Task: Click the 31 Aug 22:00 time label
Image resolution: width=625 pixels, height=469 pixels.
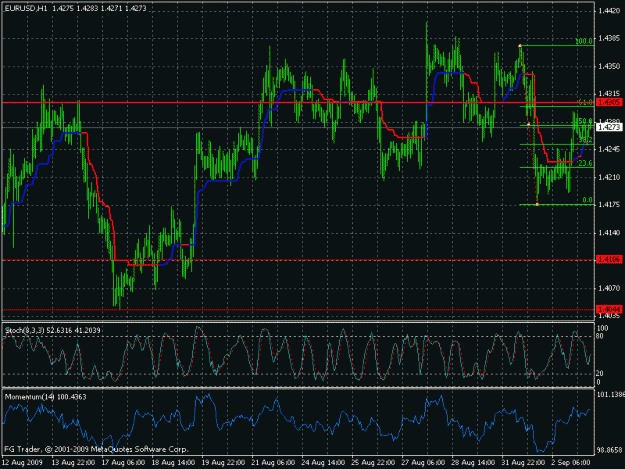Action: pos(523,463)
